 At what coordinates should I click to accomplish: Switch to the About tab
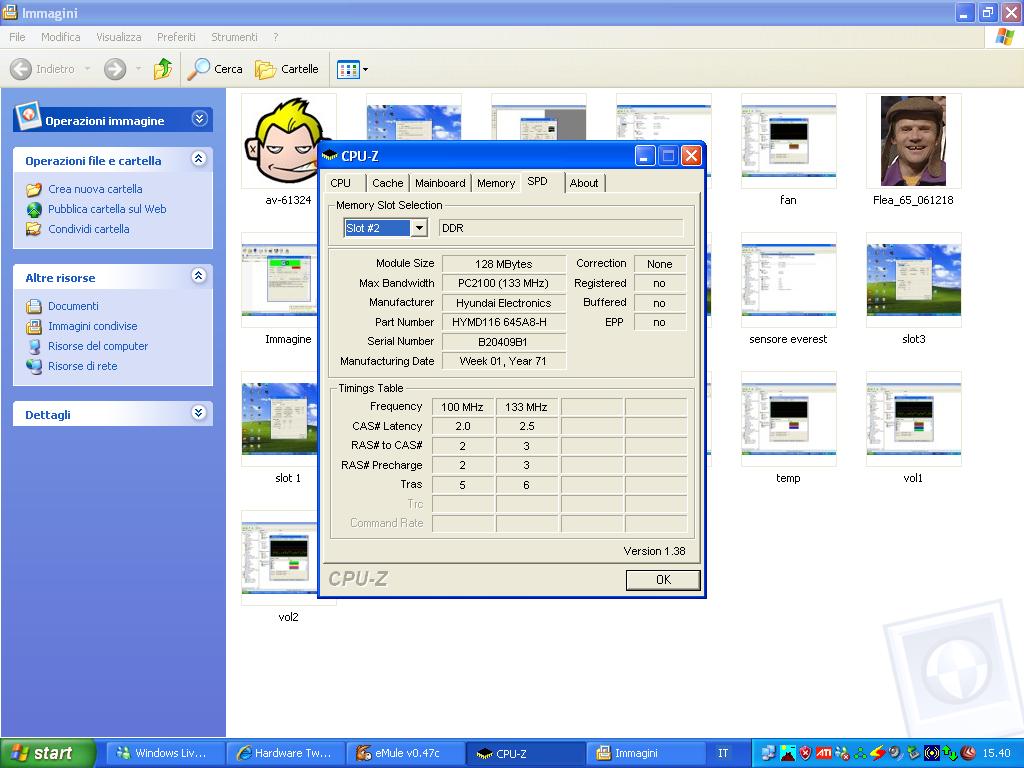[584, 184]
